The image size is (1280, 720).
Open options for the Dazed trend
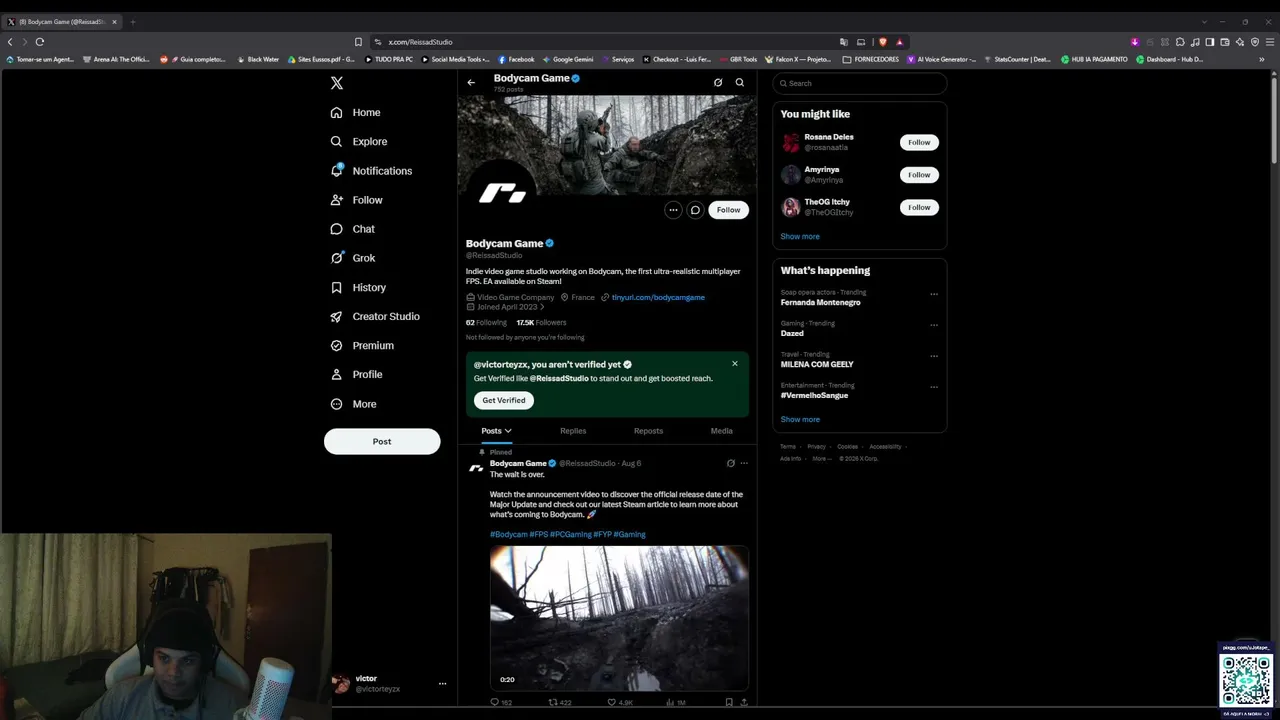pyautogui.click(x=934, y=325)
